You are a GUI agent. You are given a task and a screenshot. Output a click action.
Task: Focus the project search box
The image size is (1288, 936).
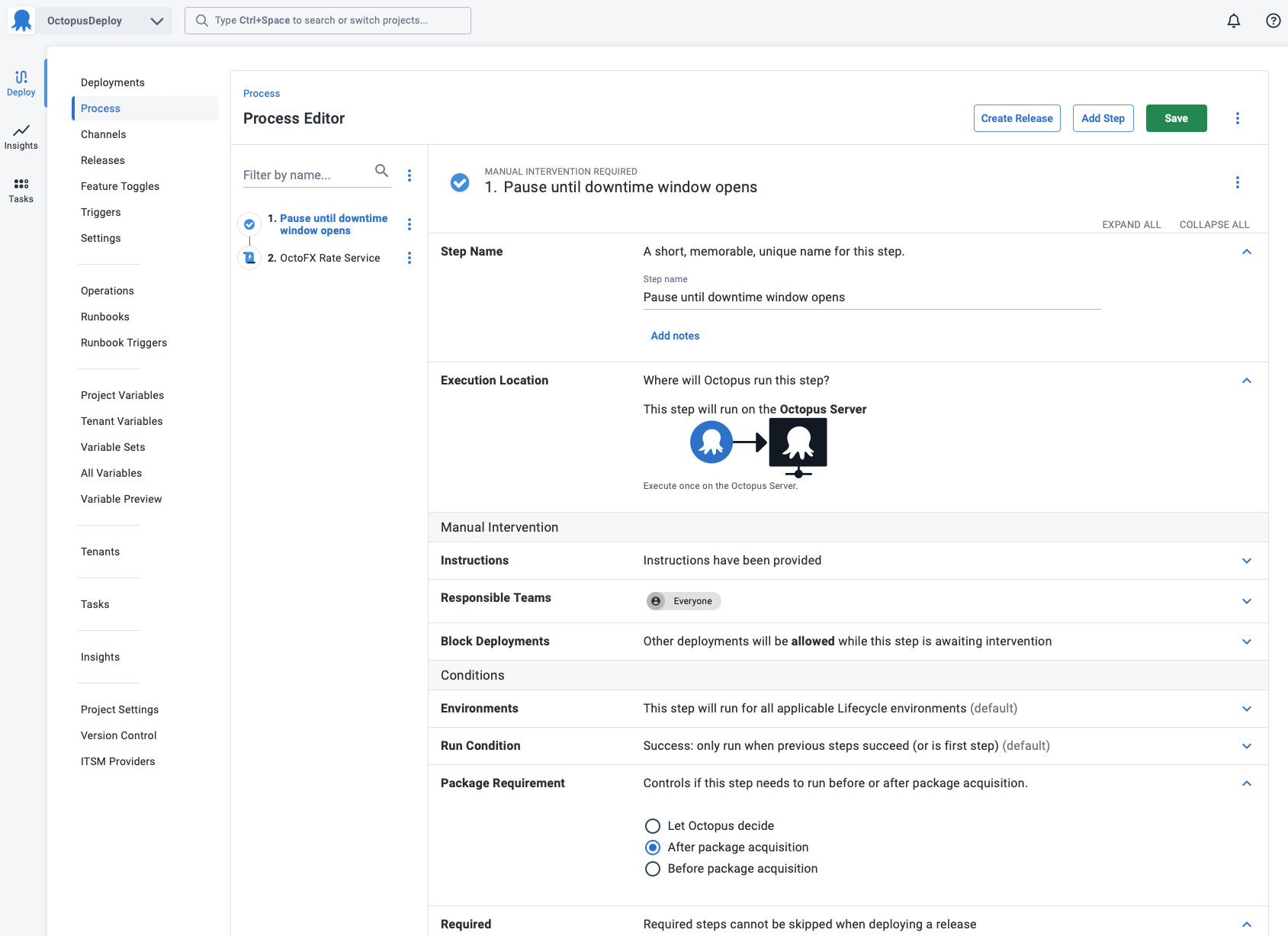[x=328, y=21]
